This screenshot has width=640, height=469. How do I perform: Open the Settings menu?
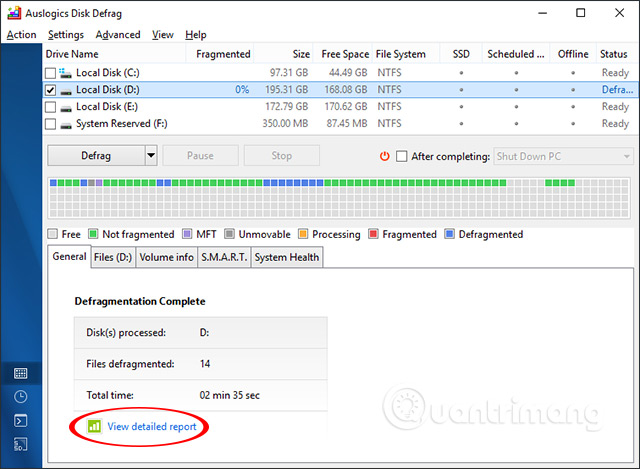click(x=66, y=35)
